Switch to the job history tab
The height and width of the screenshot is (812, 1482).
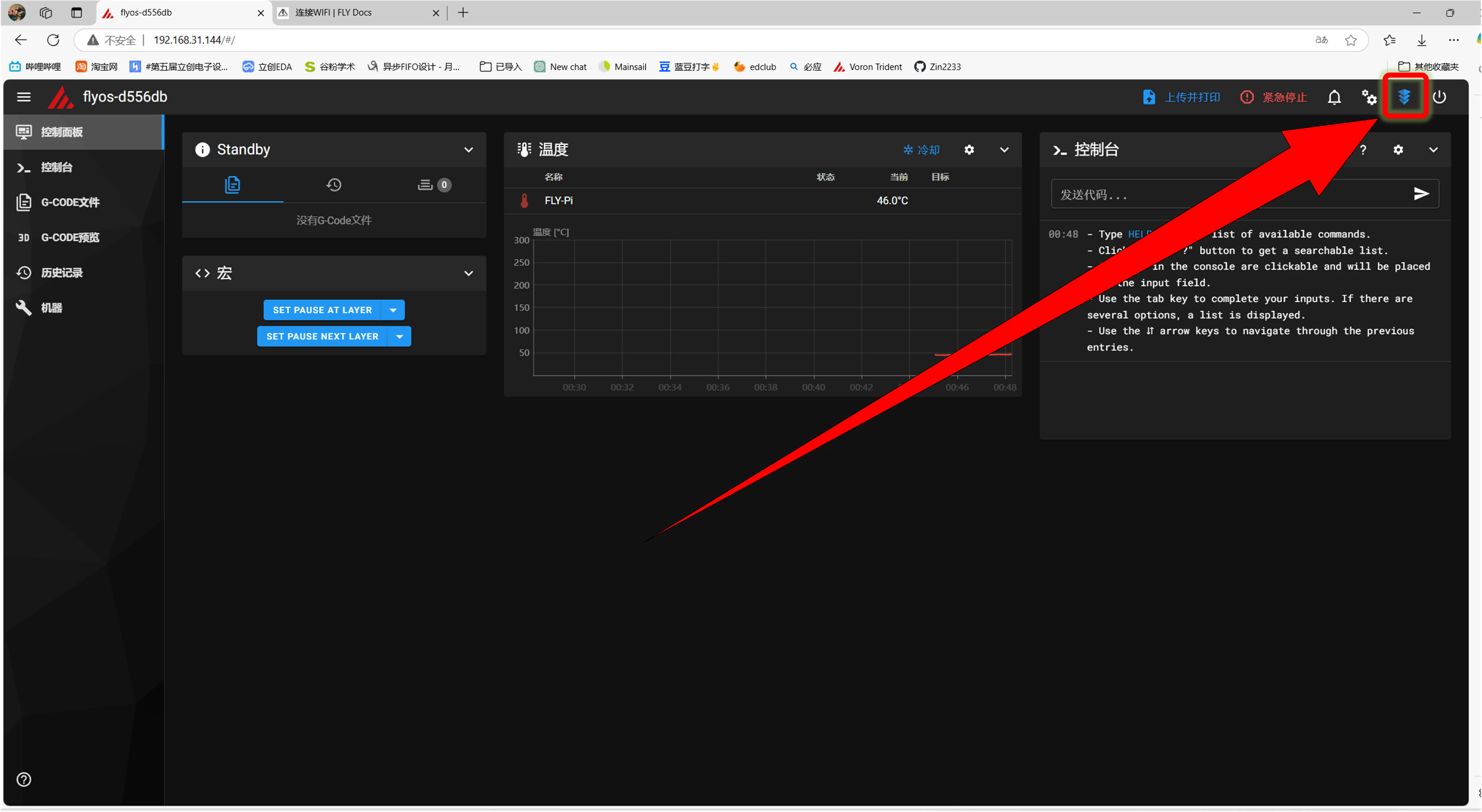pos(334,185)
